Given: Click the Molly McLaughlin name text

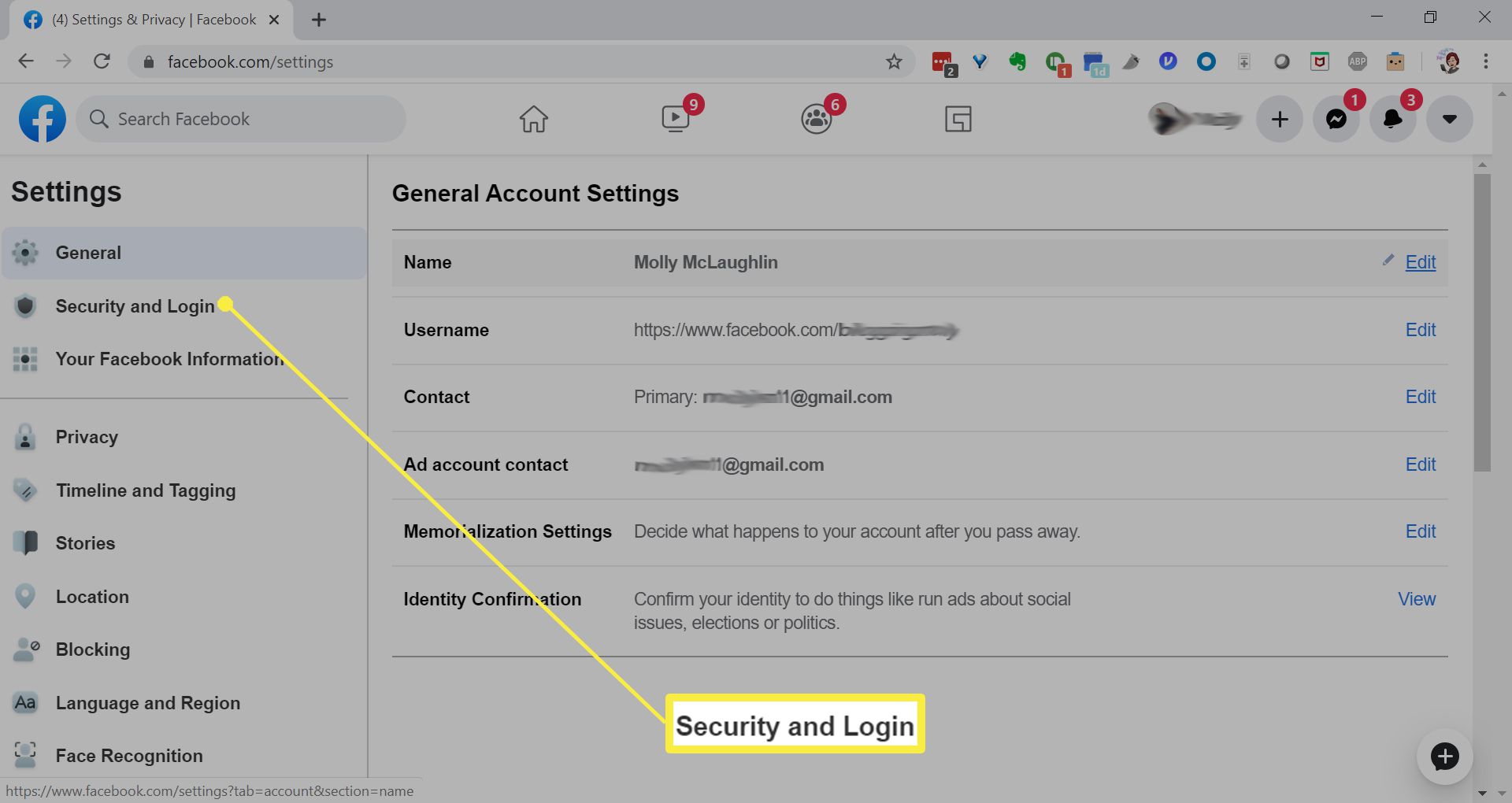Looking at the screenshot, I should point(706,262).
